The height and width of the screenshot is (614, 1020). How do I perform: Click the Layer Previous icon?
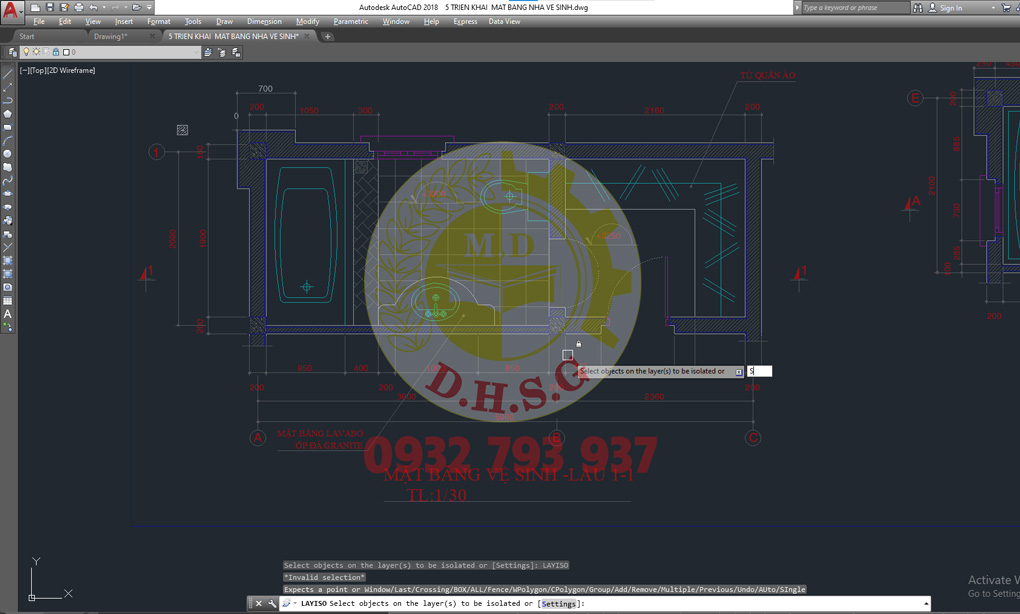coord(222,52)
